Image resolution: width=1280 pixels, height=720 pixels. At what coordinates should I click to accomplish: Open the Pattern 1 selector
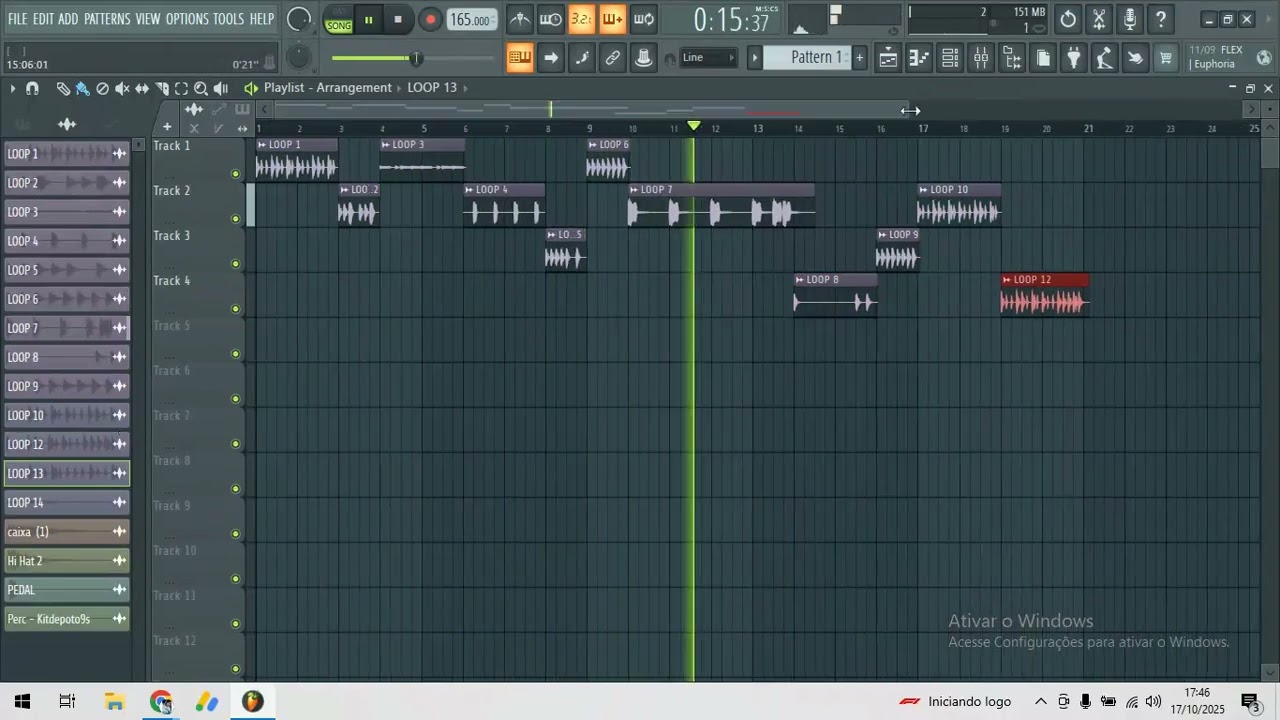pos(816,58)
